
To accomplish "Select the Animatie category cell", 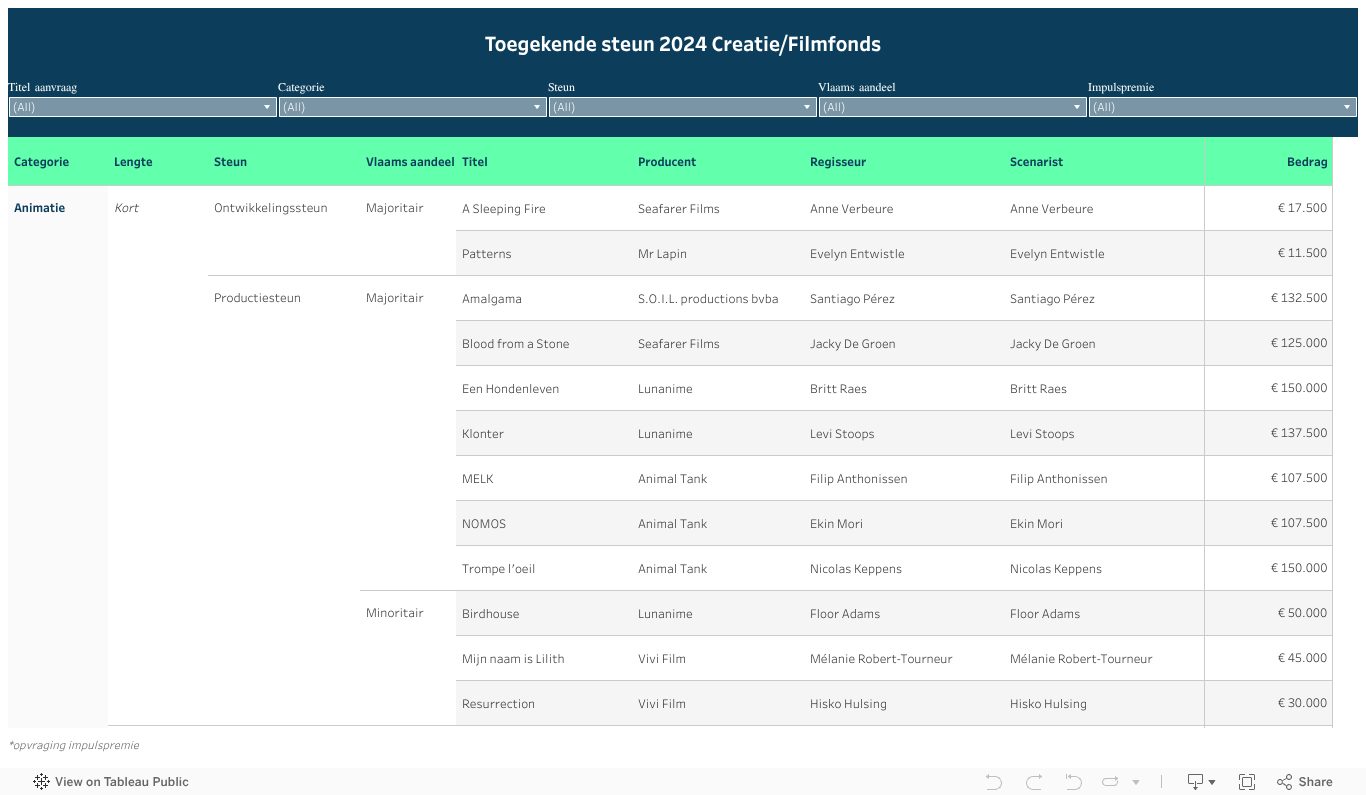I will pyautogui.click(x=40, y=208).
